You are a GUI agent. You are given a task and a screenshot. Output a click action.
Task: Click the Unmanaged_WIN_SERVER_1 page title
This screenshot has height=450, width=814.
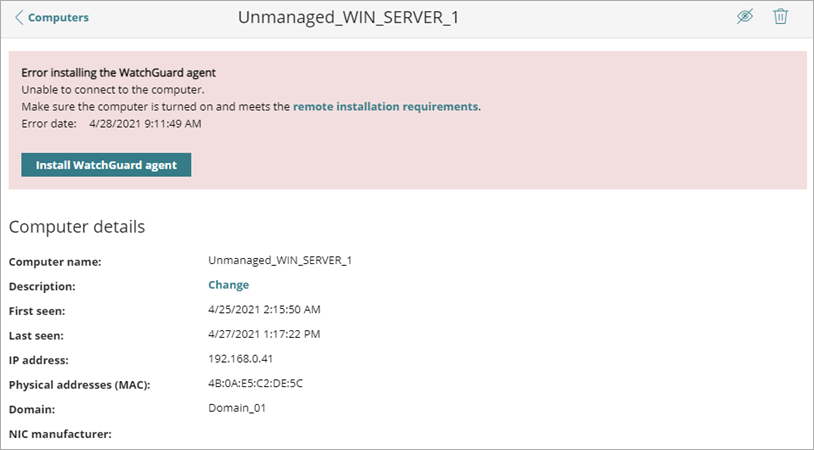tap(348, 18)
